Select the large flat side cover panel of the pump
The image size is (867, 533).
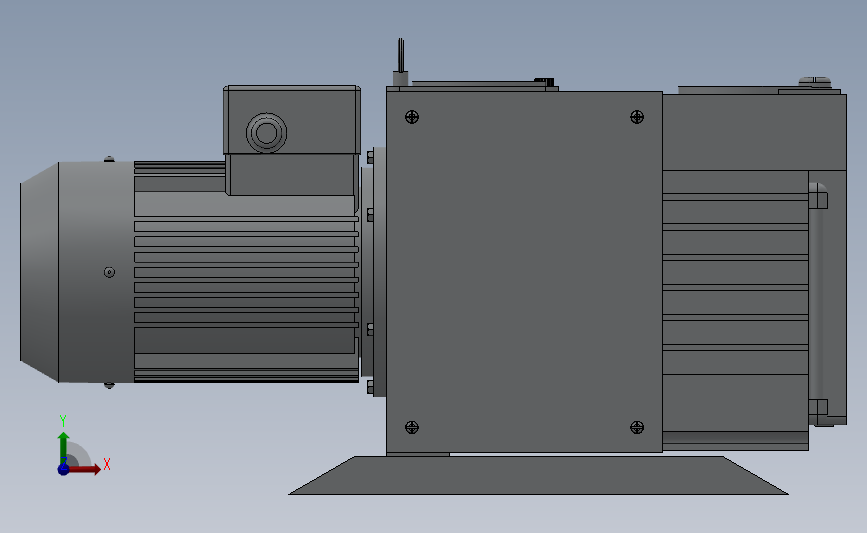[524, 272]
